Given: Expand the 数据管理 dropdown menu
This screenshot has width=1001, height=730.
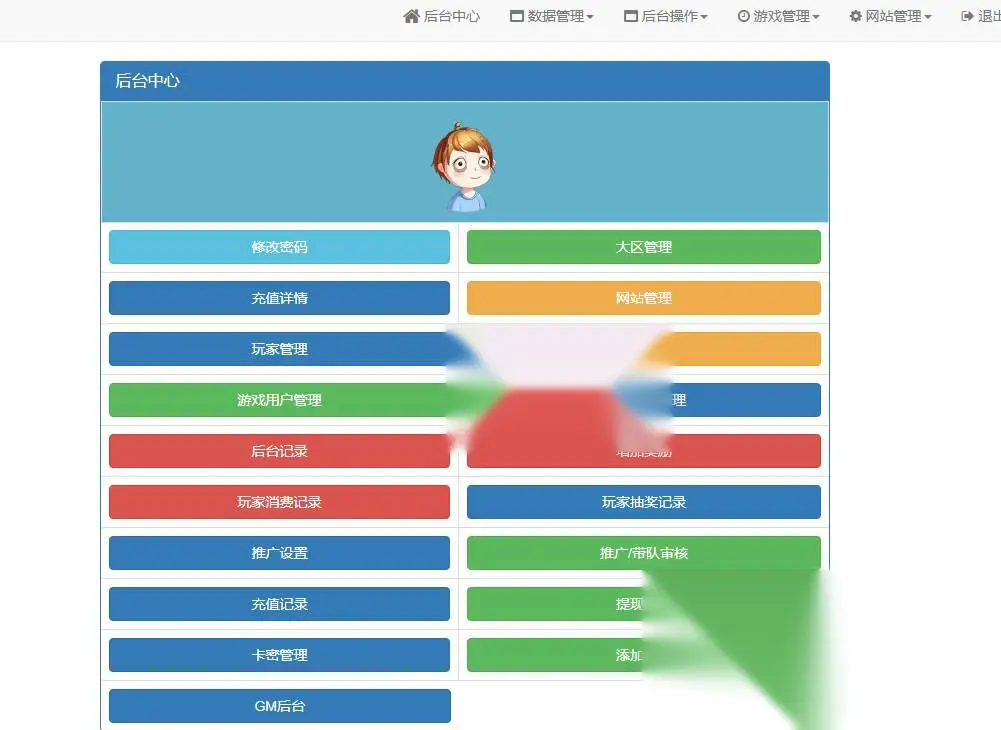Looking at the screenshot, I should 552,16.
